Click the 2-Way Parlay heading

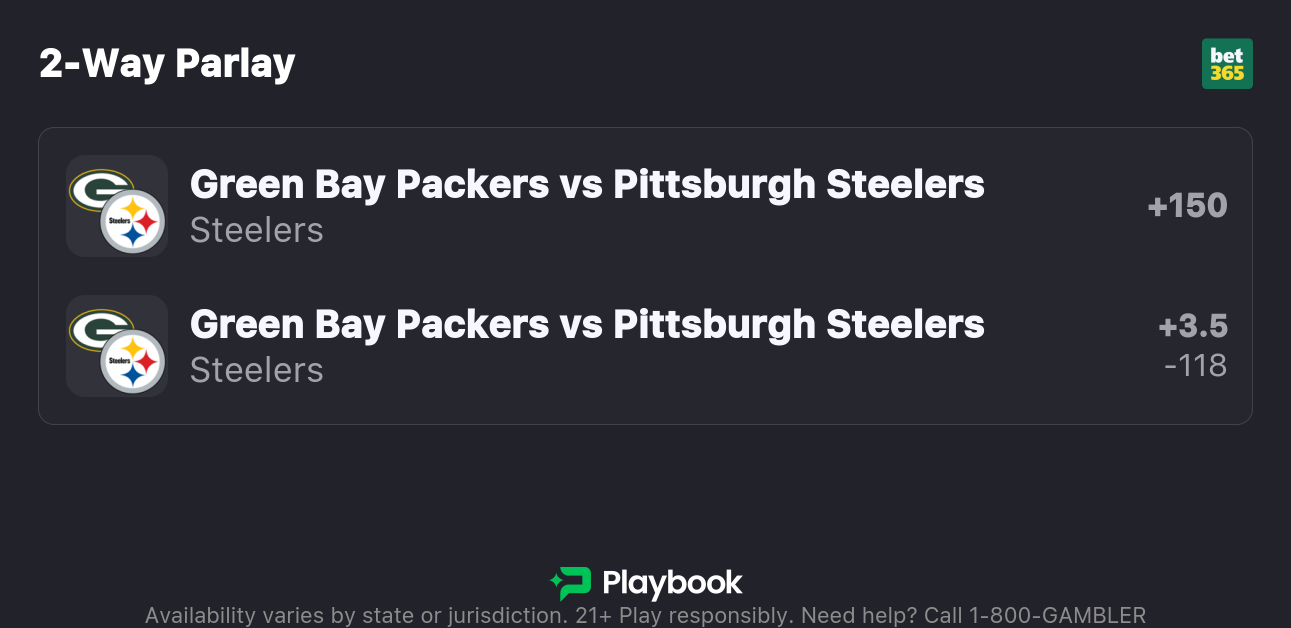(167, 64)
